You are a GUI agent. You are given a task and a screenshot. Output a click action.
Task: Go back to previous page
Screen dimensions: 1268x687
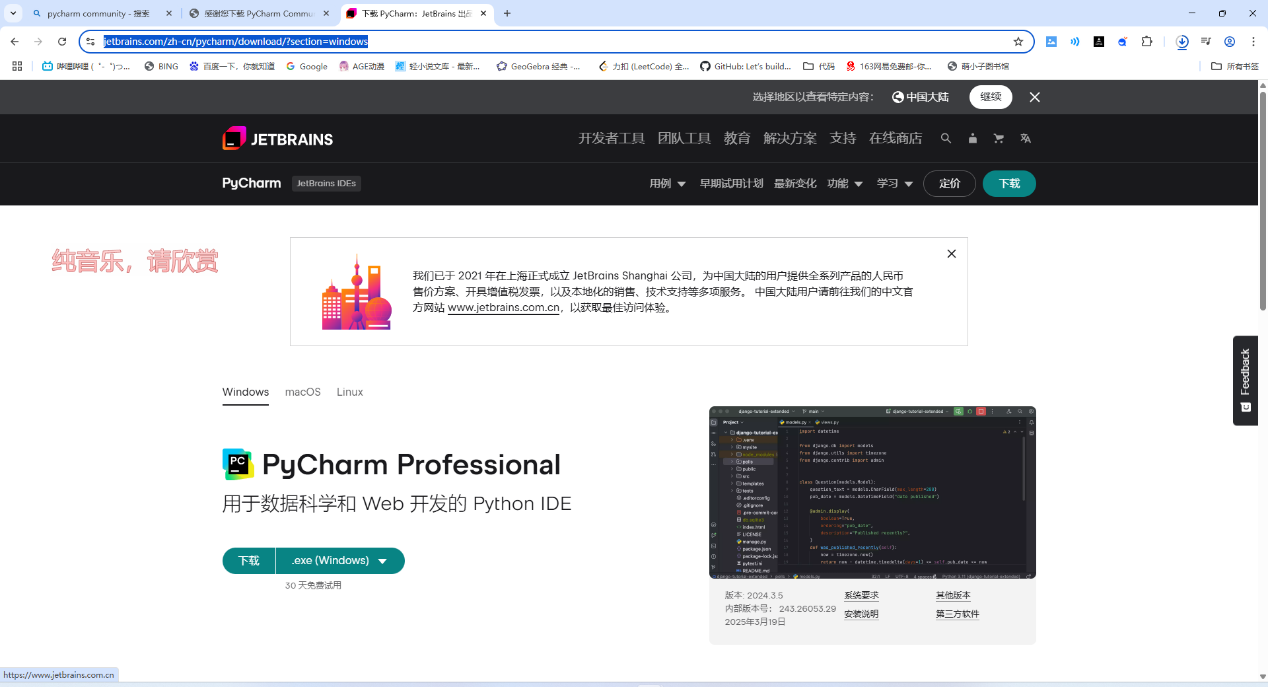14,42
